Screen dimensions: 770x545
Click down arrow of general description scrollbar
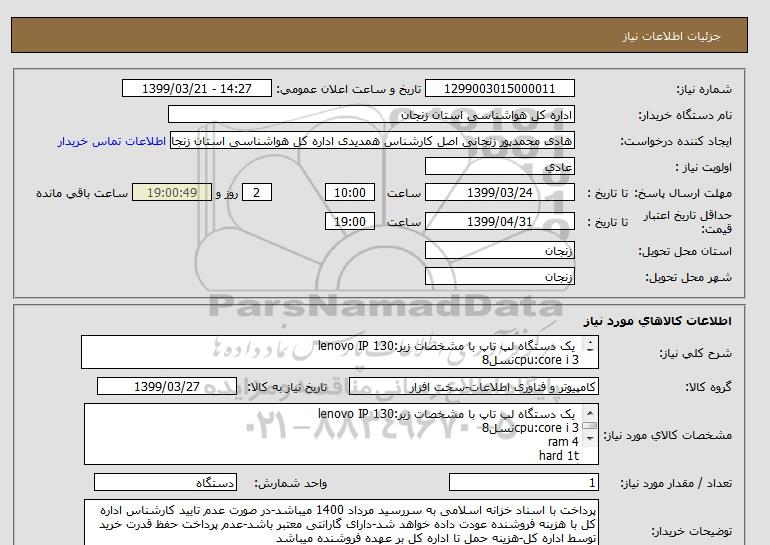point(590,350)
